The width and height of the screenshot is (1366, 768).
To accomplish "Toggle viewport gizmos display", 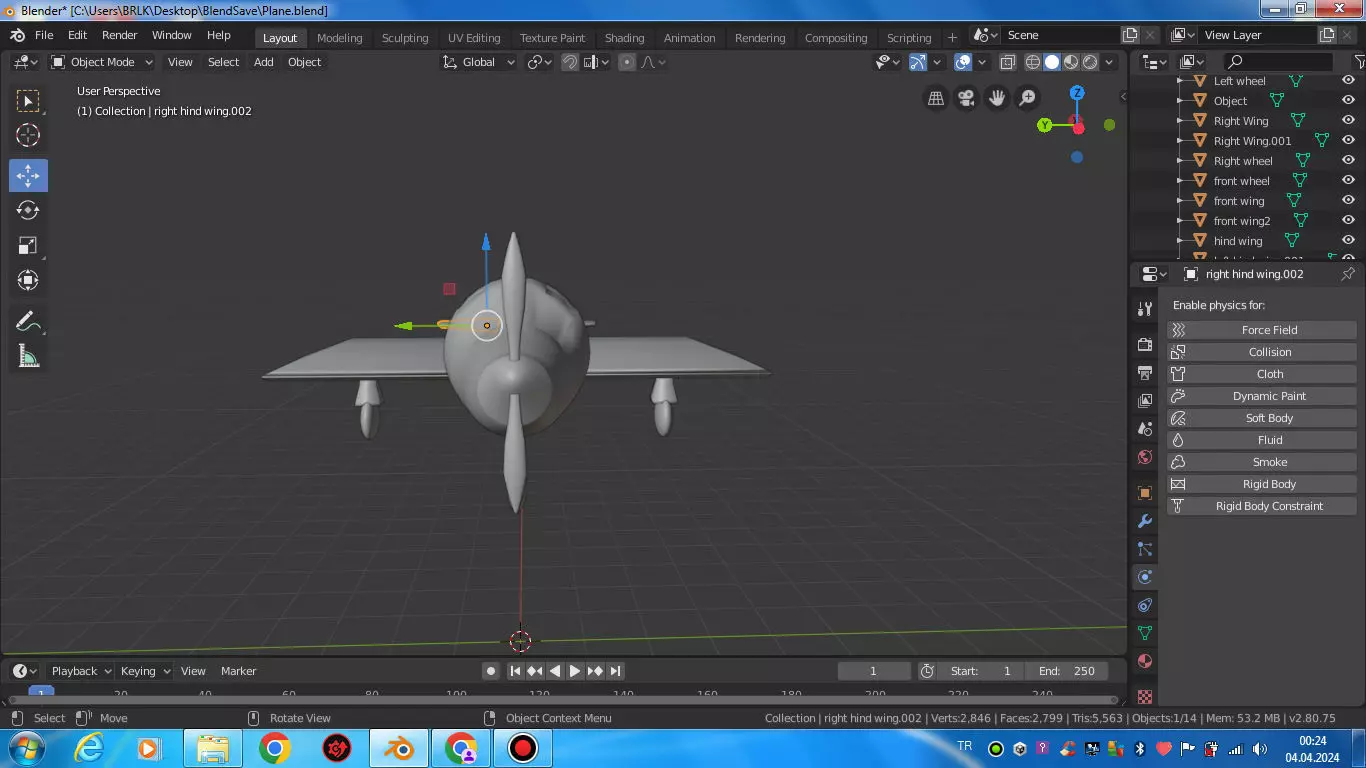I will click(918, 62).
